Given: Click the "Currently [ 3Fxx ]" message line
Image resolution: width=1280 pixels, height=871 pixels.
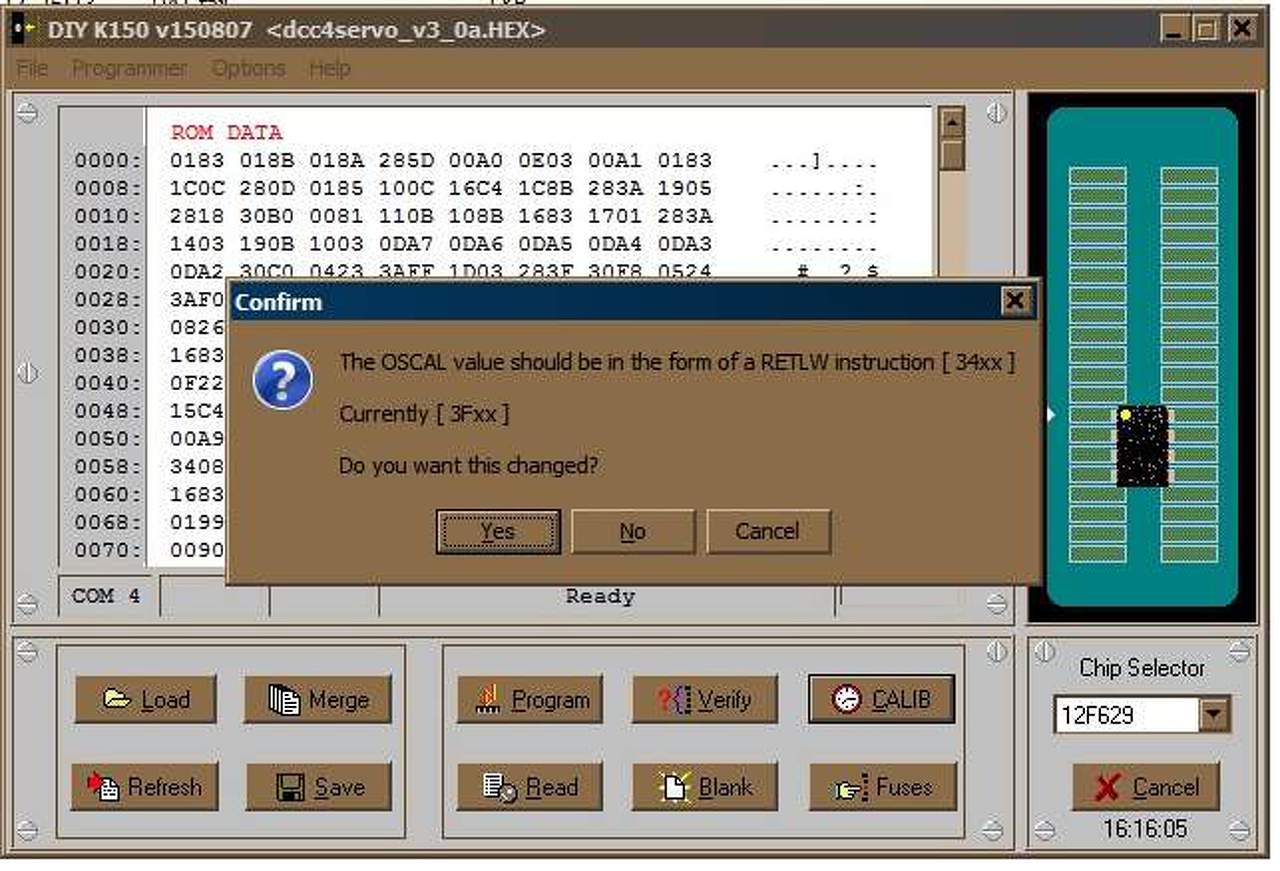Looking at the screenshot, I should click(x=424, y=414).
